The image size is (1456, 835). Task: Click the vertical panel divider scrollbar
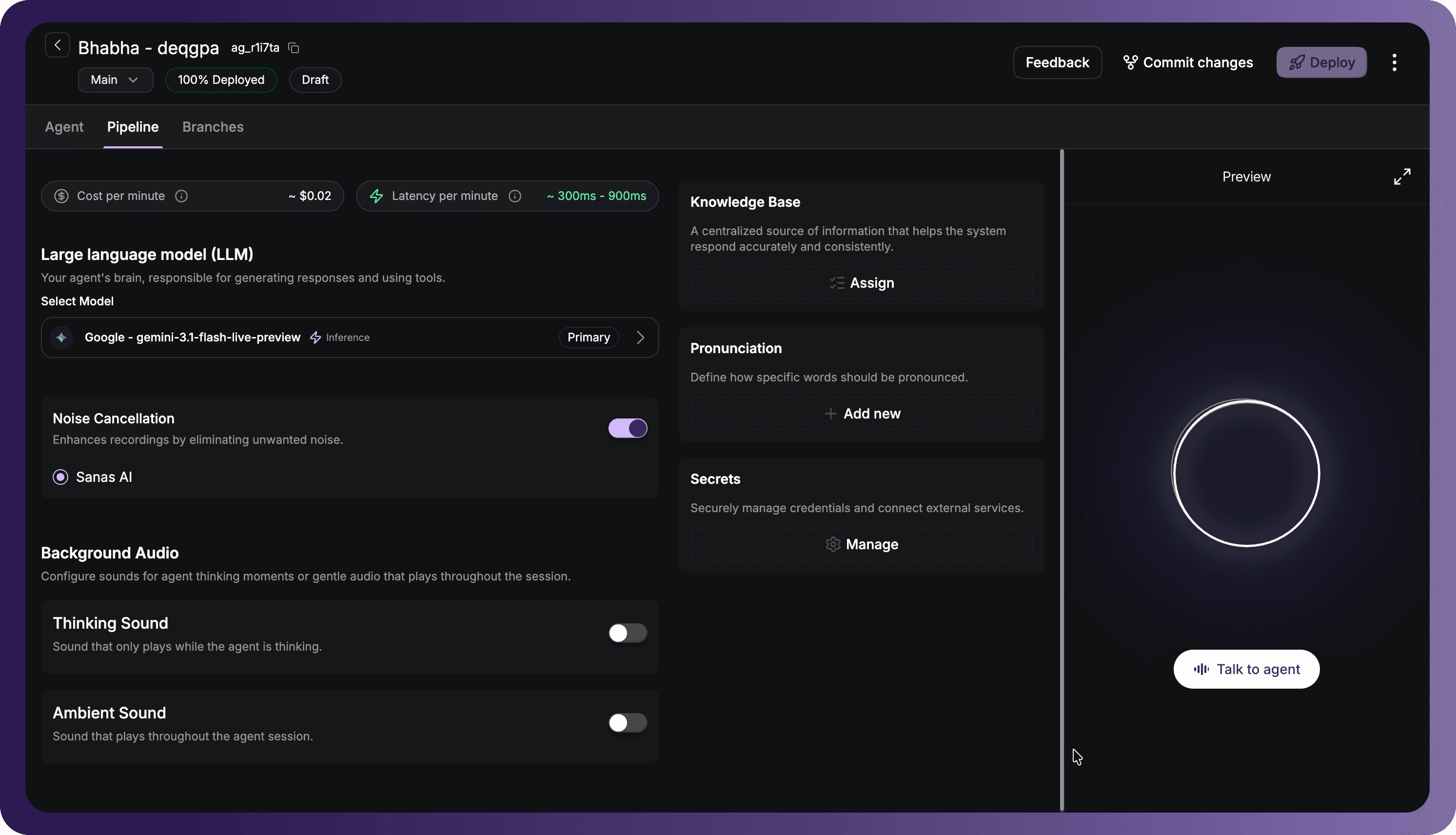[x=1062, y=480]
